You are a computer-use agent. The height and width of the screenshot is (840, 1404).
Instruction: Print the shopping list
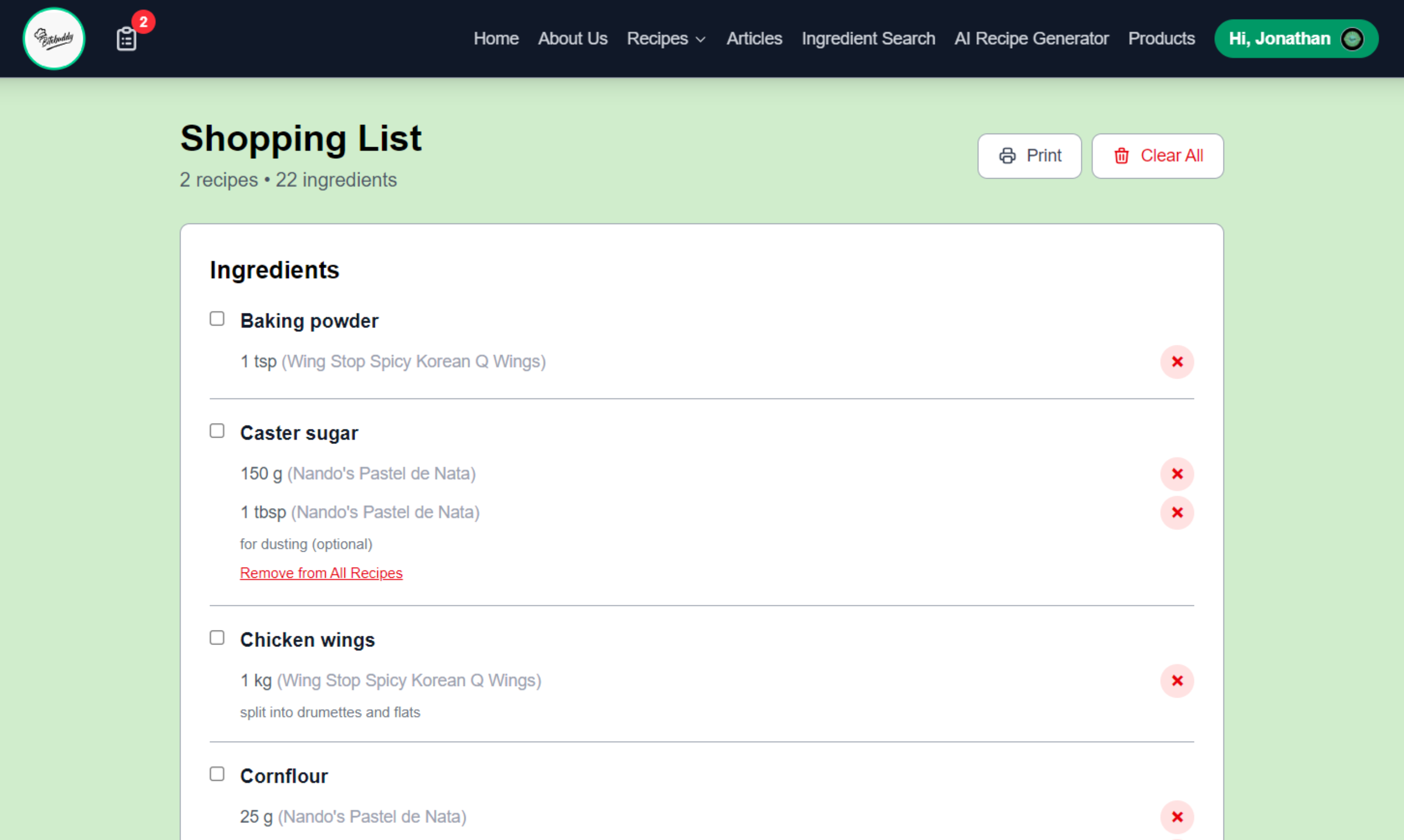(1029, 156)
